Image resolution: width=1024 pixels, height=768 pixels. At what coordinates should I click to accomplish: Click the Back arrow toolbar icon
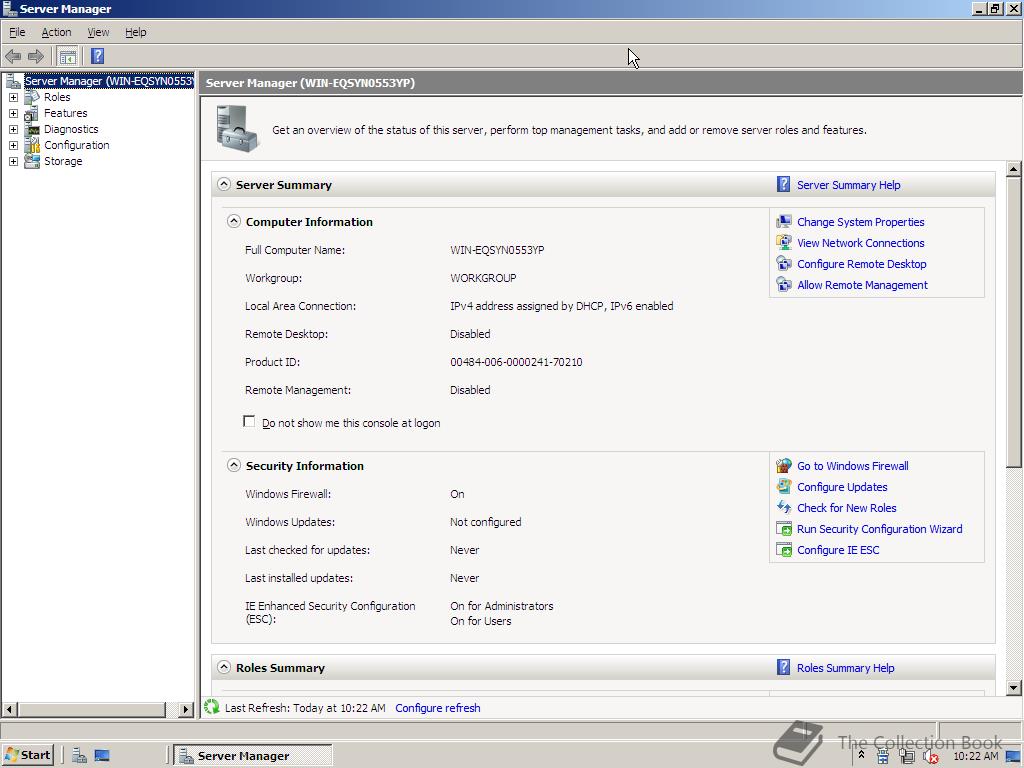[13, 56]
